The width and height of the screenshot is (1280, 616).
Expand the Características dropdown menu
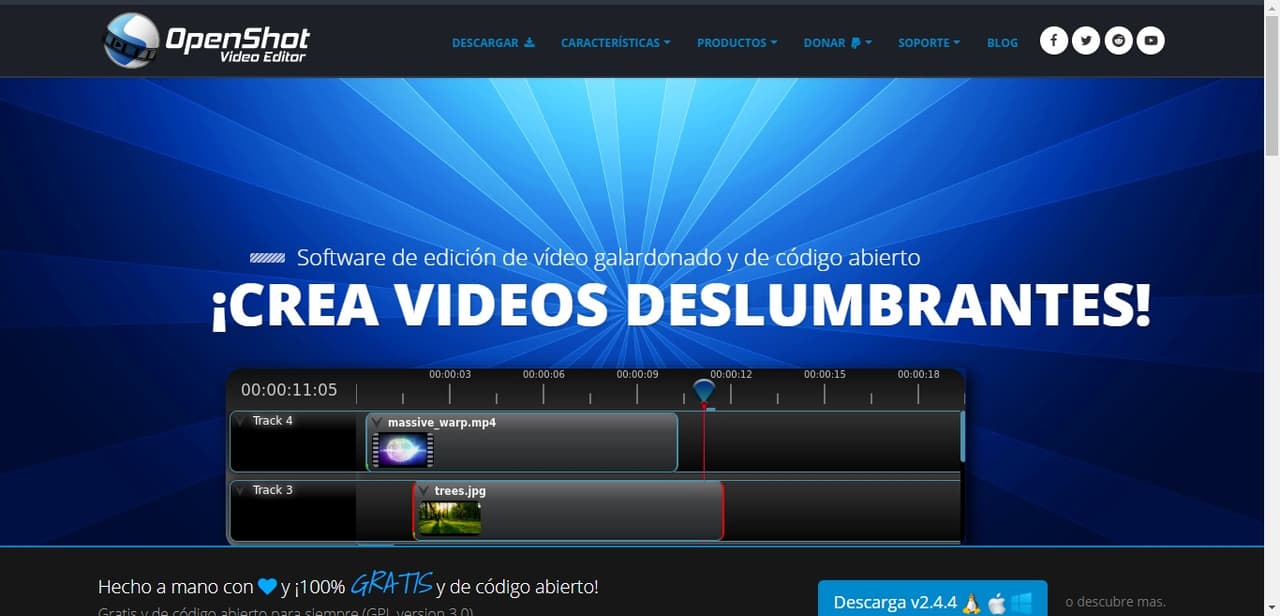[x=615, y=43]
